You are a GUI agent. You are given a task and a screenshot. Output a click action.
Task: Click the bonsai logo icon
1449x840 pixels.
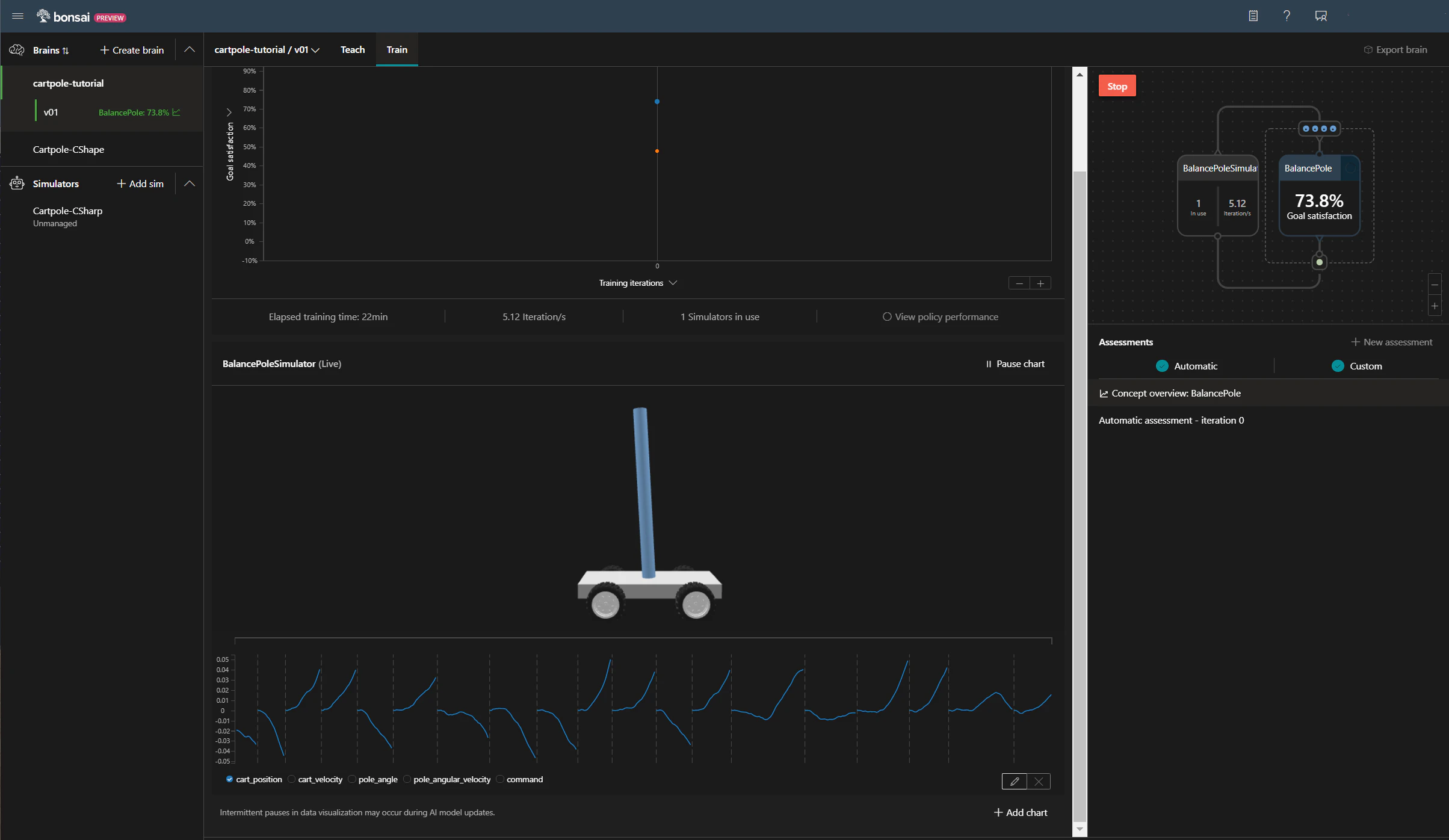[43, 16]
